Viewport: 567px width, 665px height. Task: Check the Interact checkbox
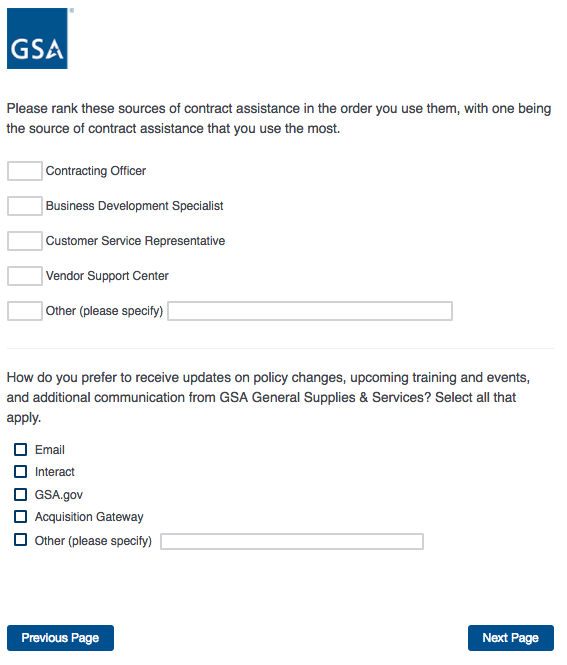20,472
